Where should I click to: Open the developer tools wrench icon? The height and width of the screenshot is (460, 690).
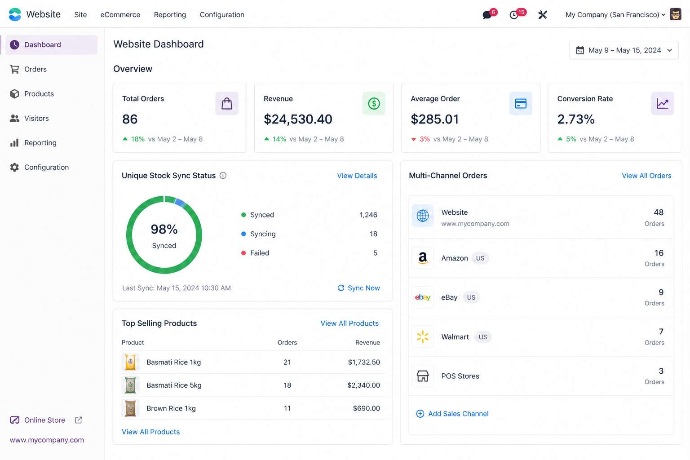[543, 15]
